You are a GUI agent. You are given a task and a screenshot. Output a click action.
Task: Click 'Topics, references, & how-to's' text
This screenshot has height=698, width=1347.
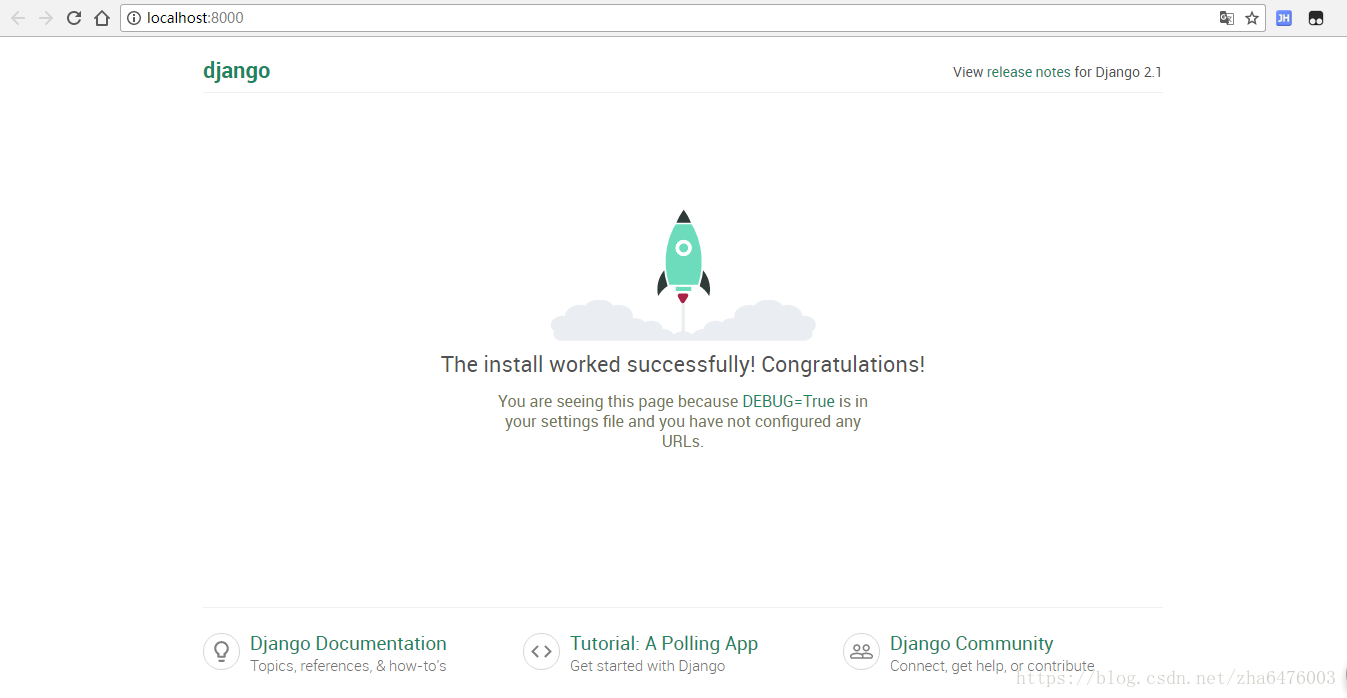point(348,666)
